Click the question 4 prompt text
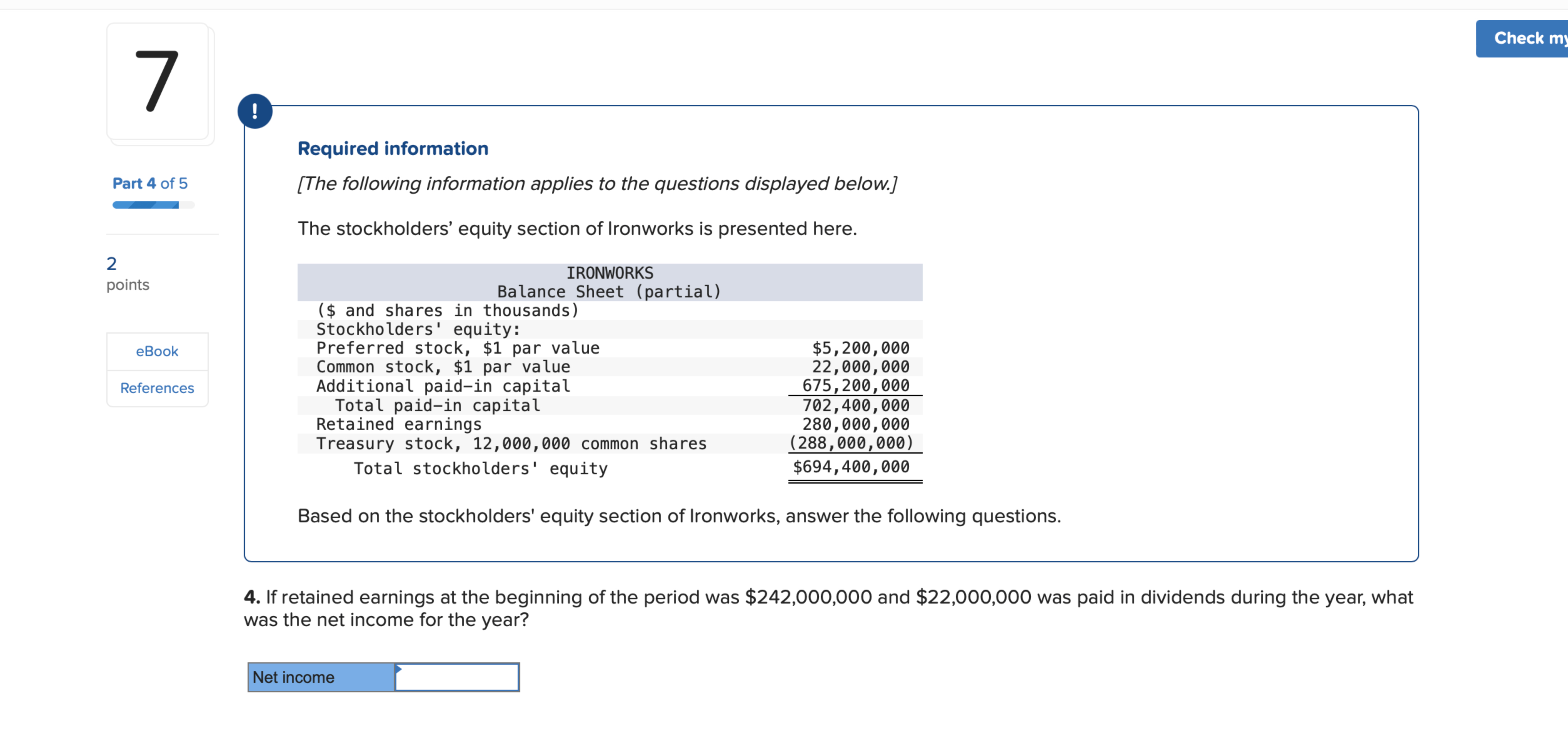The height and width of the screenshot is (731, 1568). tap(828, 608)
